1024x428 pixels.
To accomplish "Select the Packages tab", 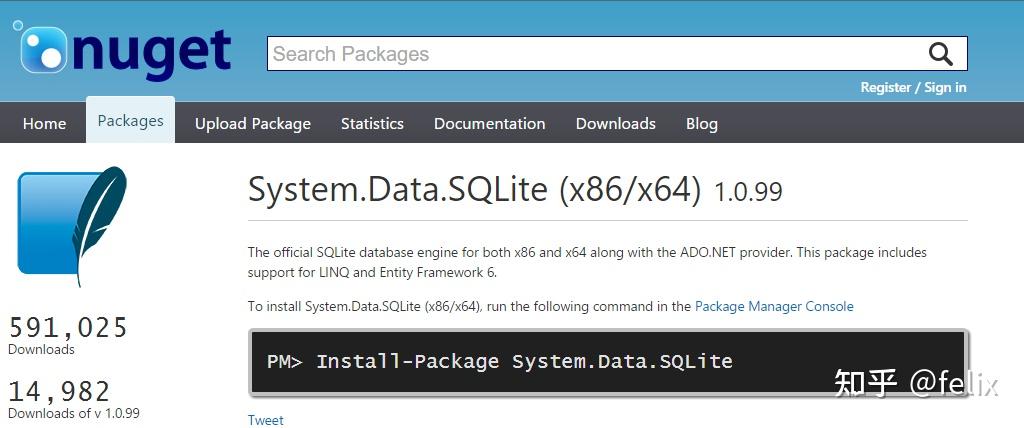I will 130,121.
